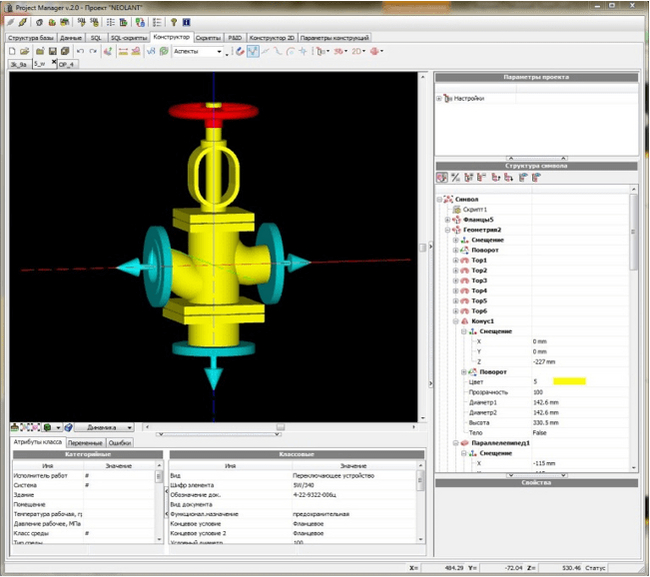Expand the Фланцы5 tree node
Screen dimensions: 650x577
click(x=447, y=219)
